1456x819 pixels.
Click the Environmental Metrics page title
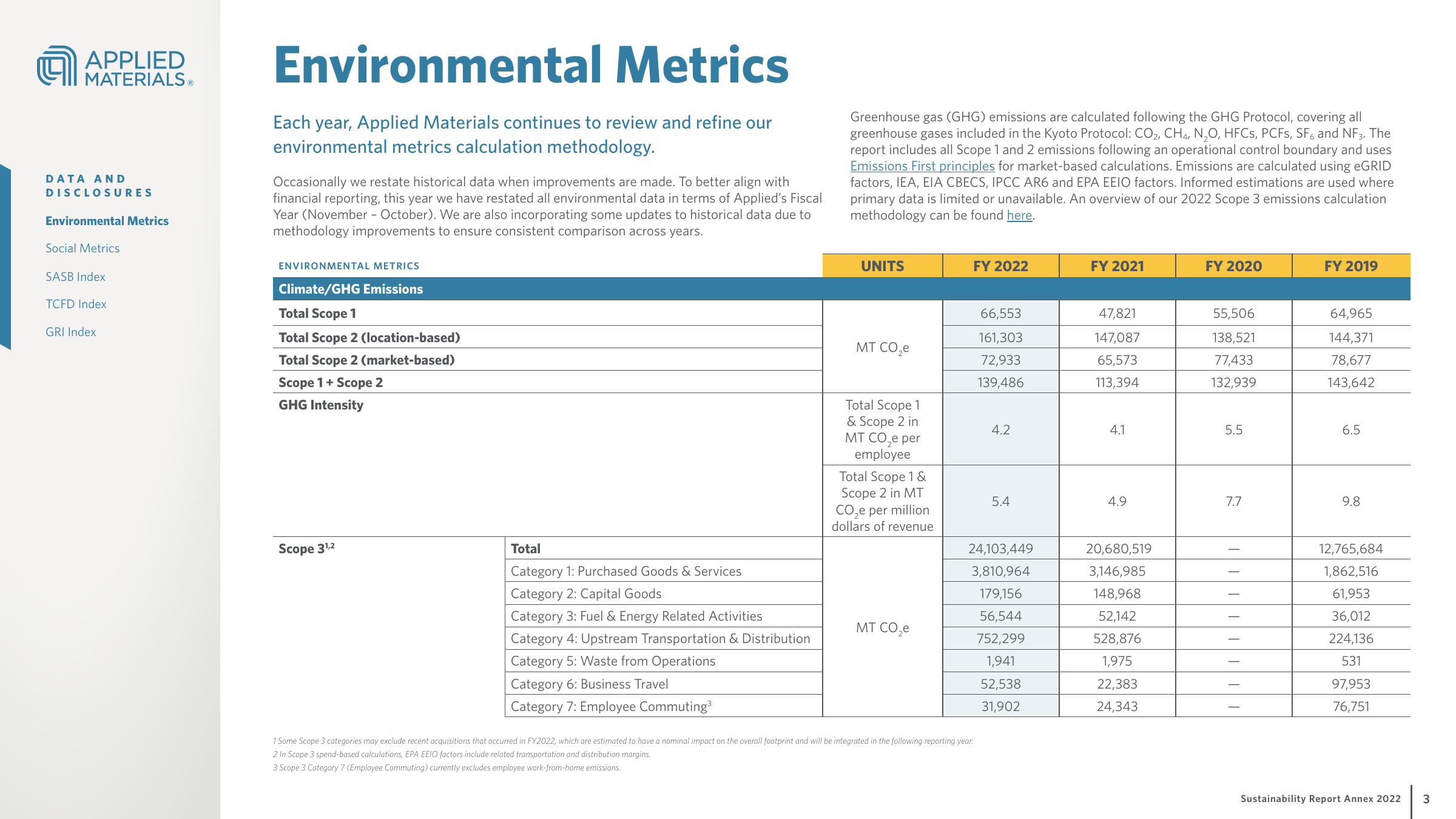click(x=531, y=65)
